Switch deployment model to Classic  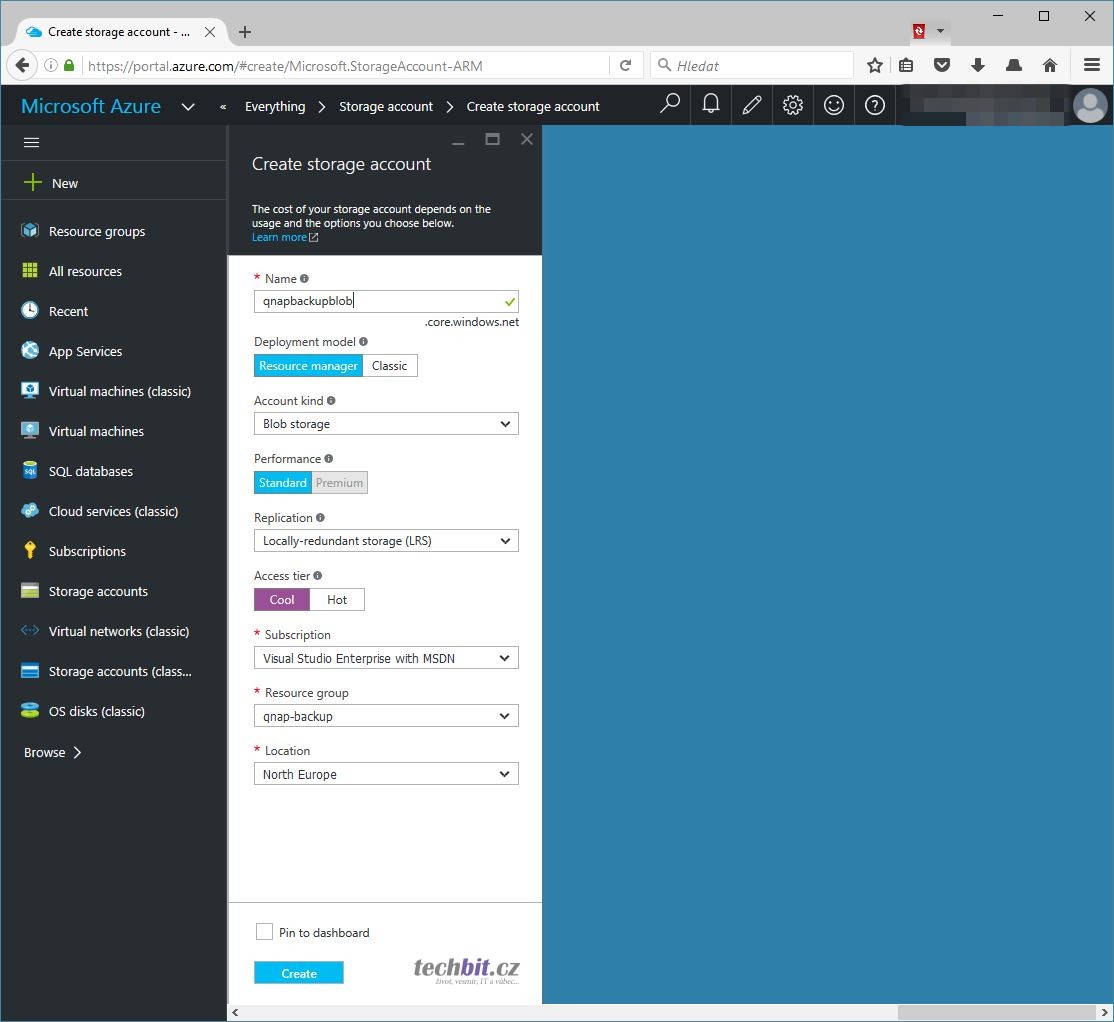click(x=389, y=366)
